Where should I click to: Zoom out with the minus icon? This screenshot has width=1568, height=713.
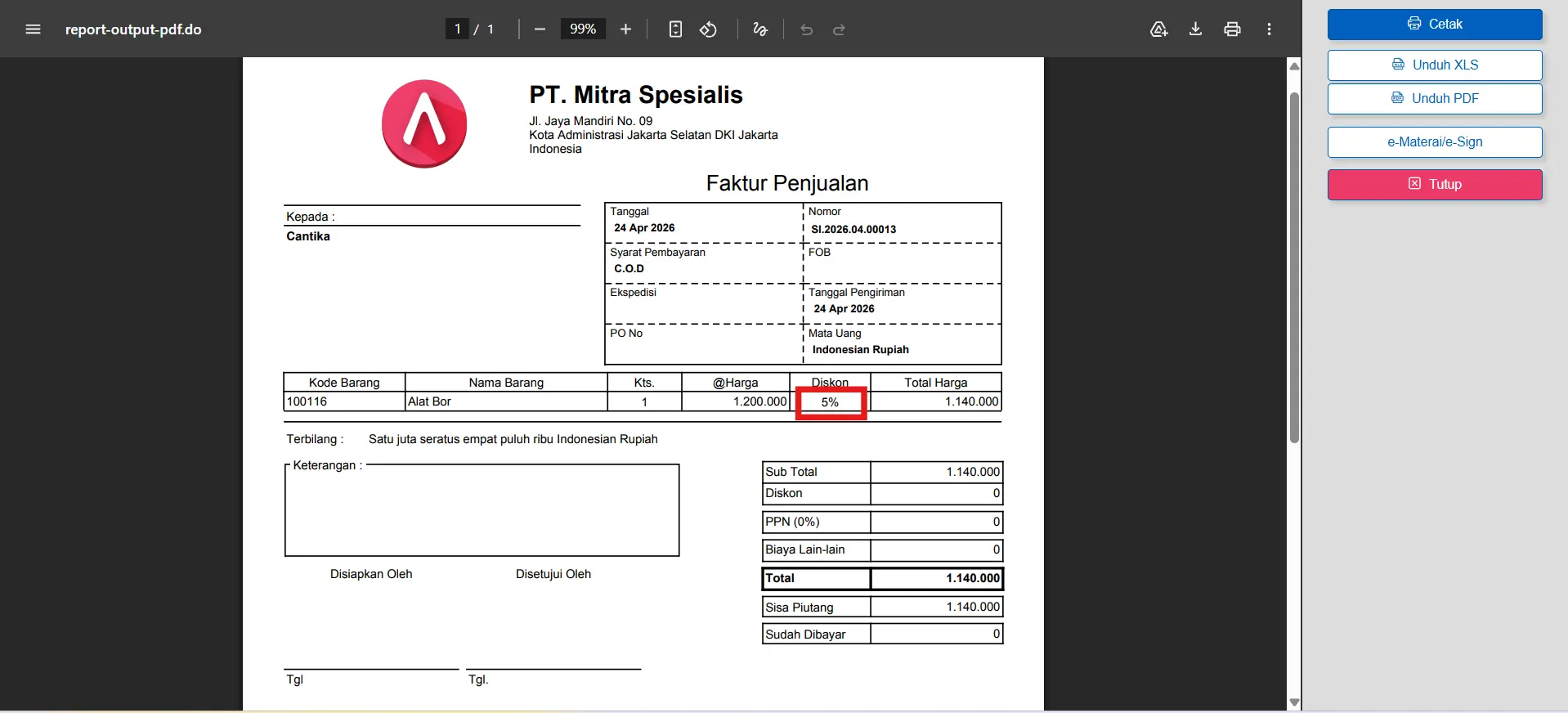tap(540, 29)
